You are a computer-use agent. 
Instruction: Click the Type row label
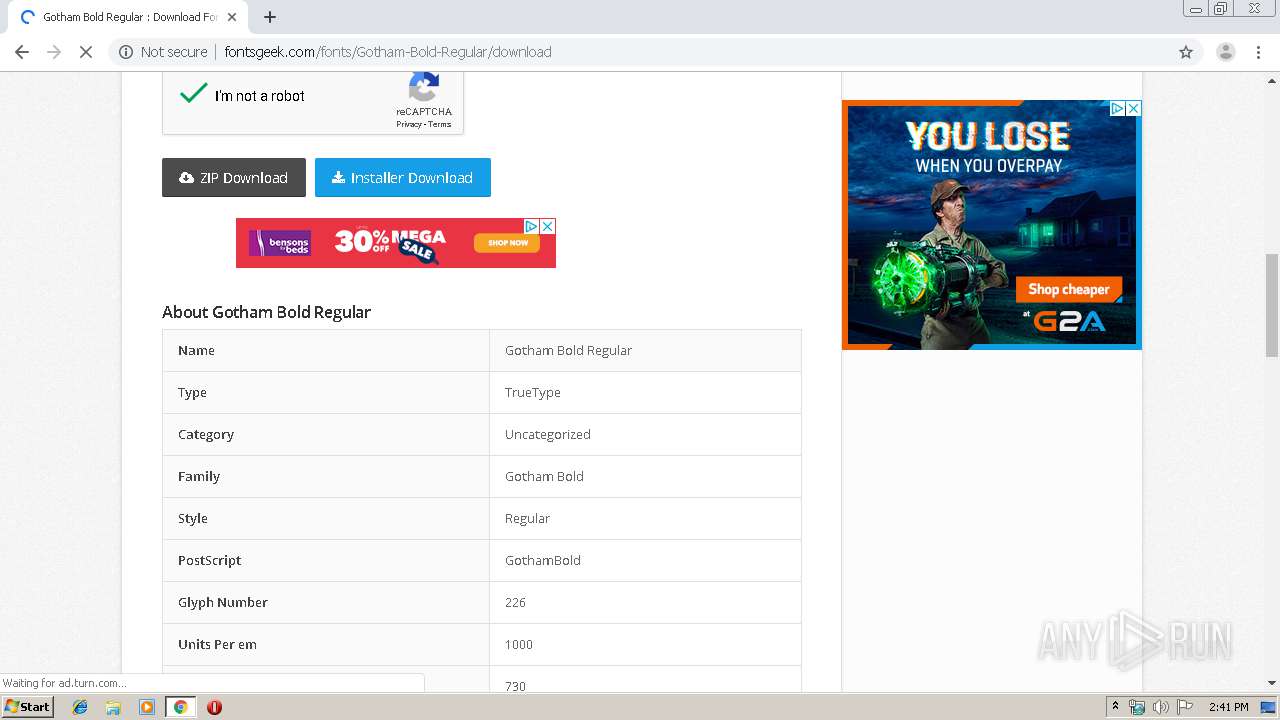tap(192, 392)
